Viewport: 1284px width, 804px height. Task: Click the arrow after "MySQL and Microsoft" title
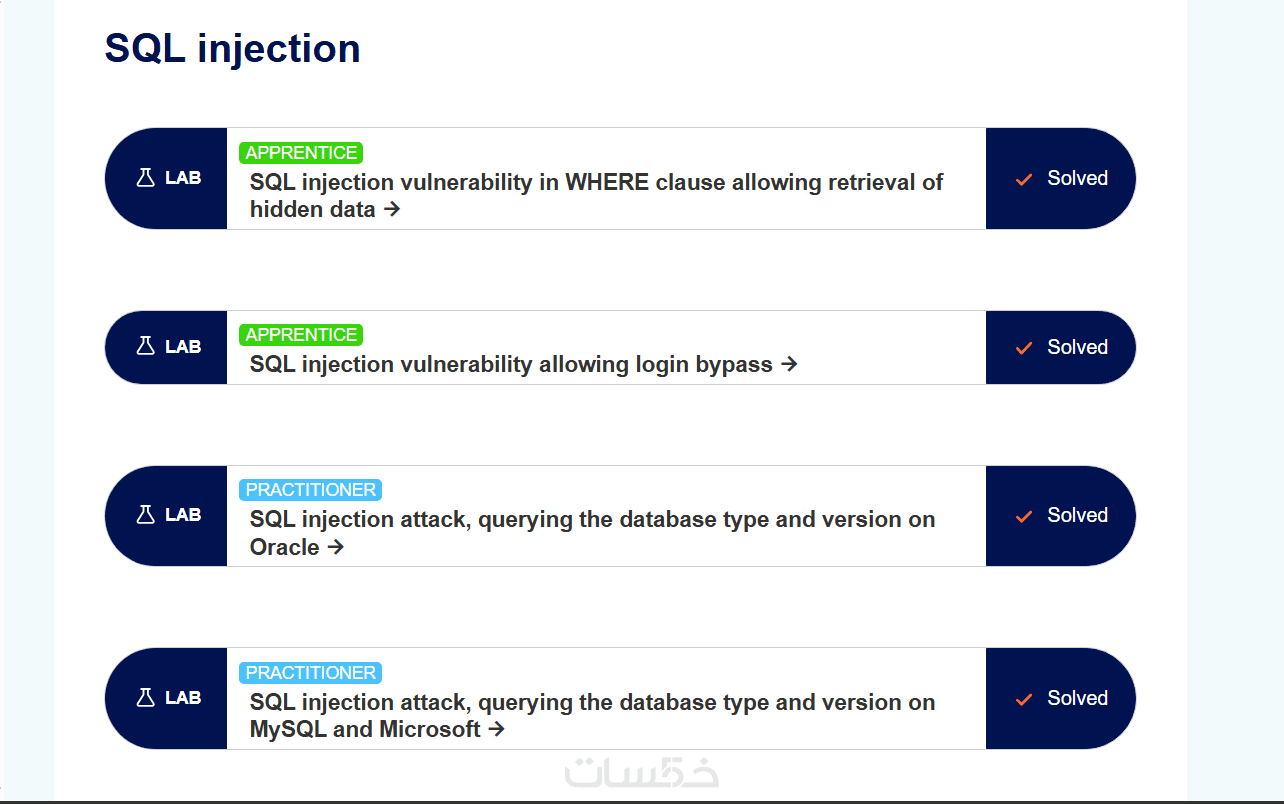496,729
